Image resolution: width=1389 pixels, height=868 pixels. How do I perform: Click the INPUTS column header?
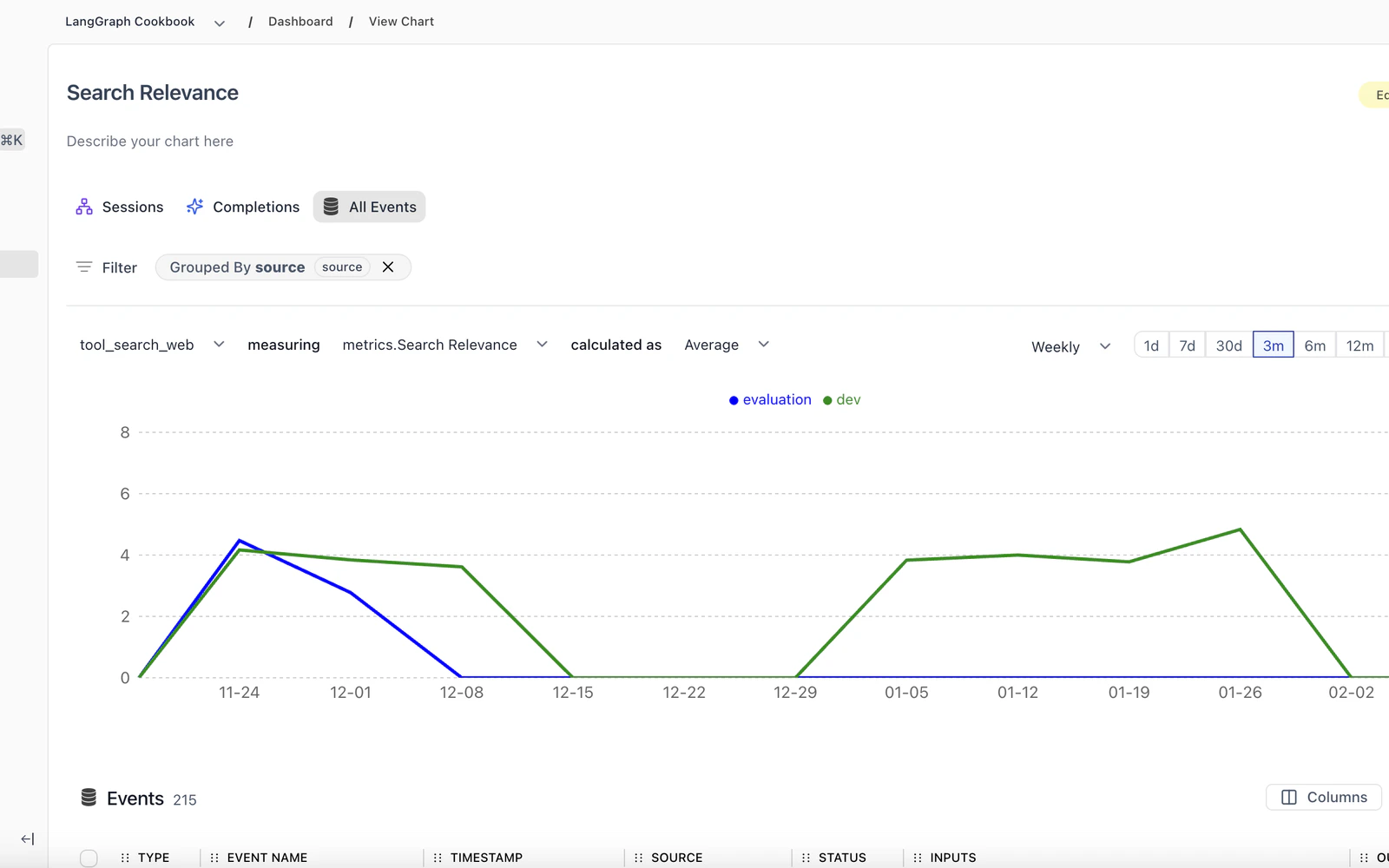coord(953,858)
